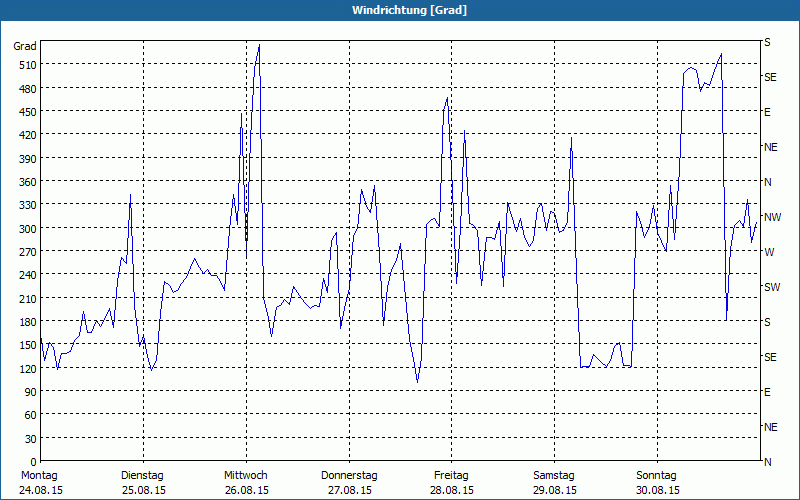Click the 120 y-axis value
This screenshot has width=800, height=500.
point(28,369)
